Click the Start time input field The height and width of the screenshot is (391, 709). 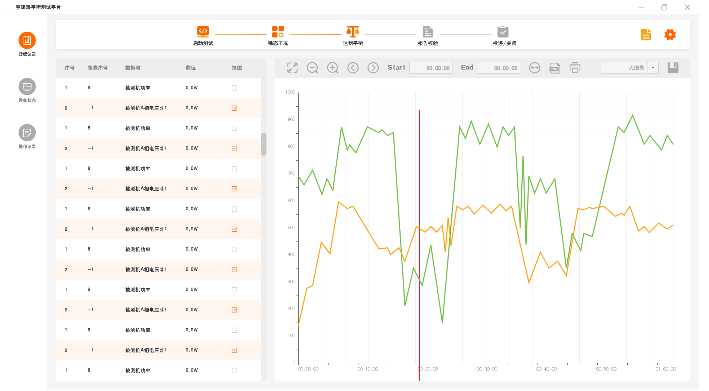coord(431,68)
